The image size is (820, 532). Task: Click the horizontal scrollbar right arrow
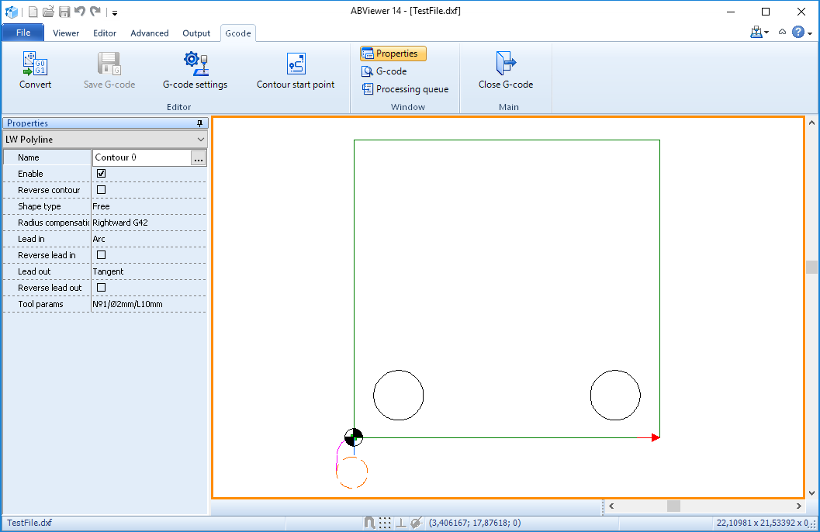pyautogui.click(x=799, y=506)
